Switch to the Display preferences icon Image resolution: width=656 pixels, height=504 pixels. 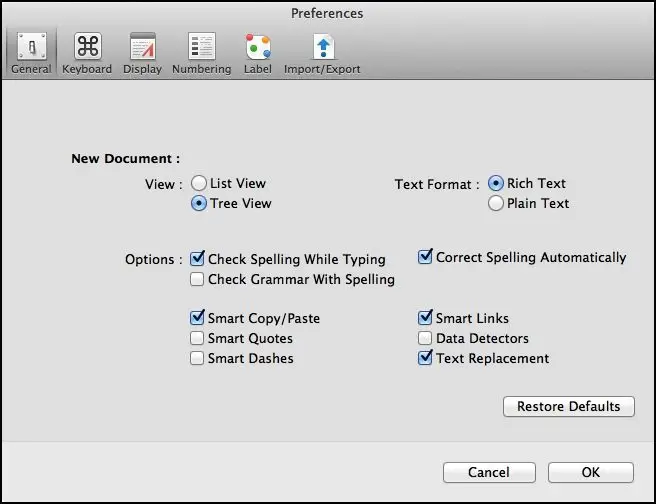tap(143, 46)
